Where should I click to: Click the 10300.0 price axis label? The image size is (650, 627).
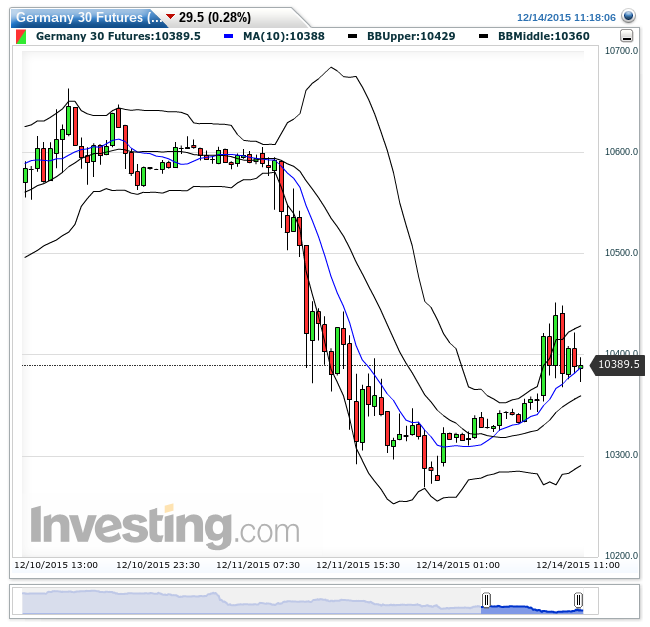pos(621,455)
